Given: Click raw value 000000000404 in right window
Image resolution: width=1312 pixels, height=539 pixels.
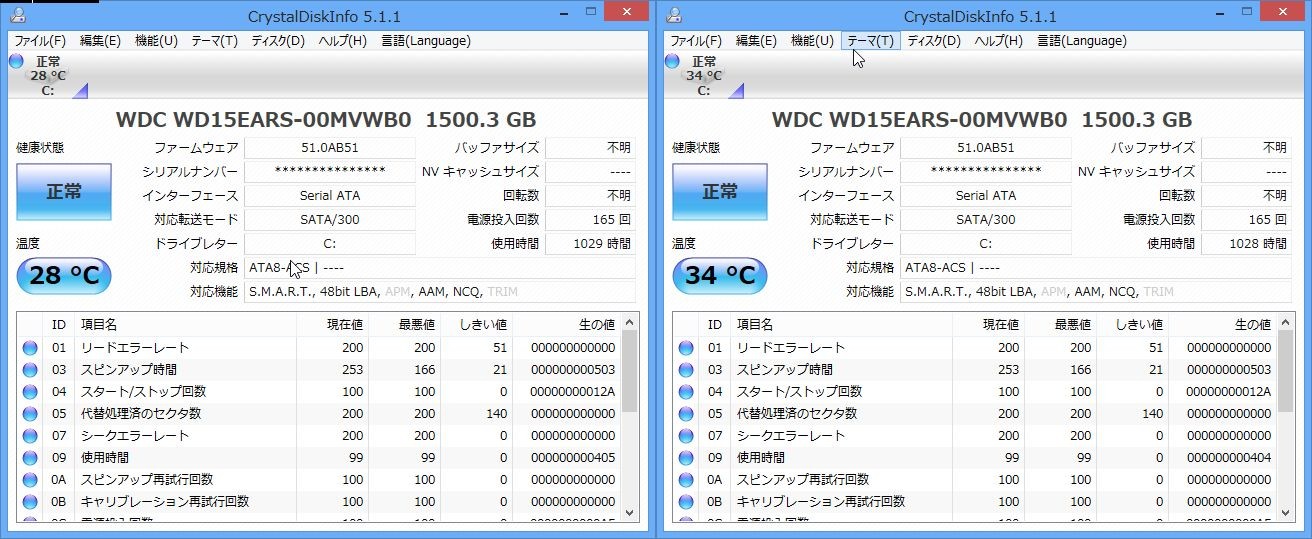Looking at the screenshot, I should coord(1228,458).
